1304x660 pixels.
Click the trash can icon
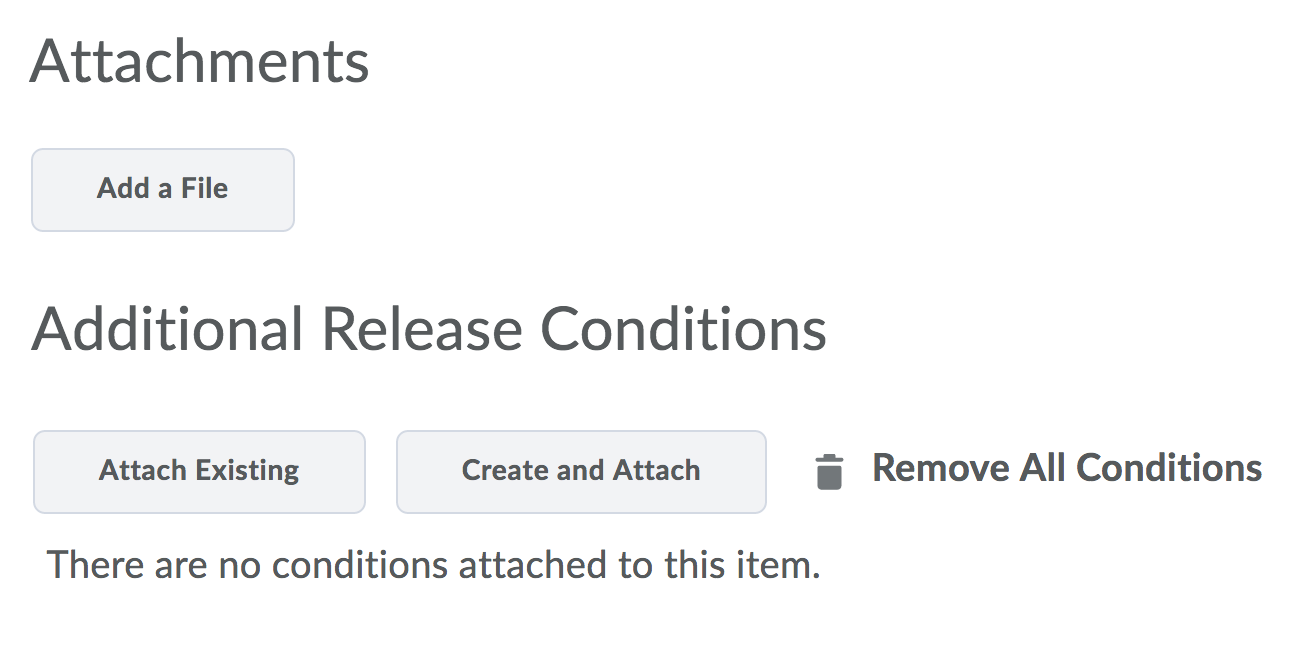[x=829, y=471]
